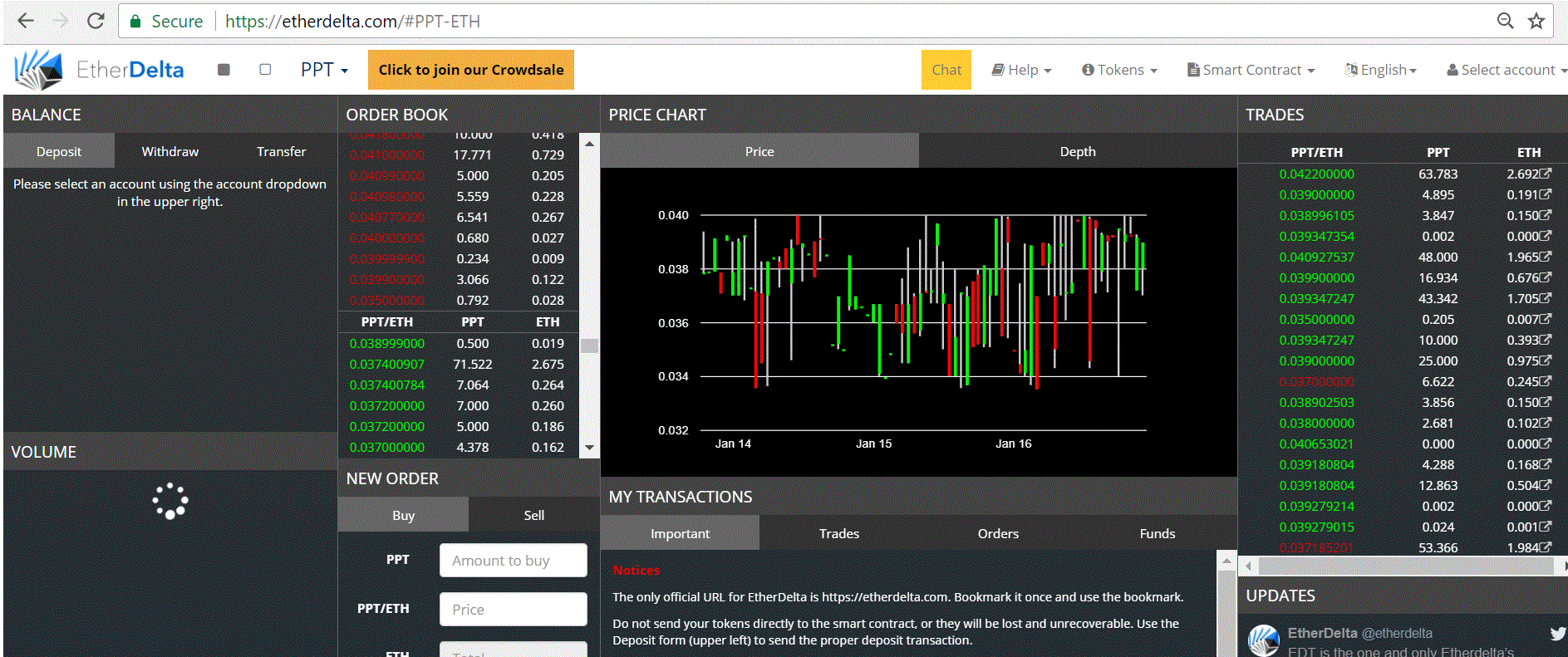Select the Buy order tab
Image resolution: width=1568 pixels, height=657 pixels.
(403, 515)
